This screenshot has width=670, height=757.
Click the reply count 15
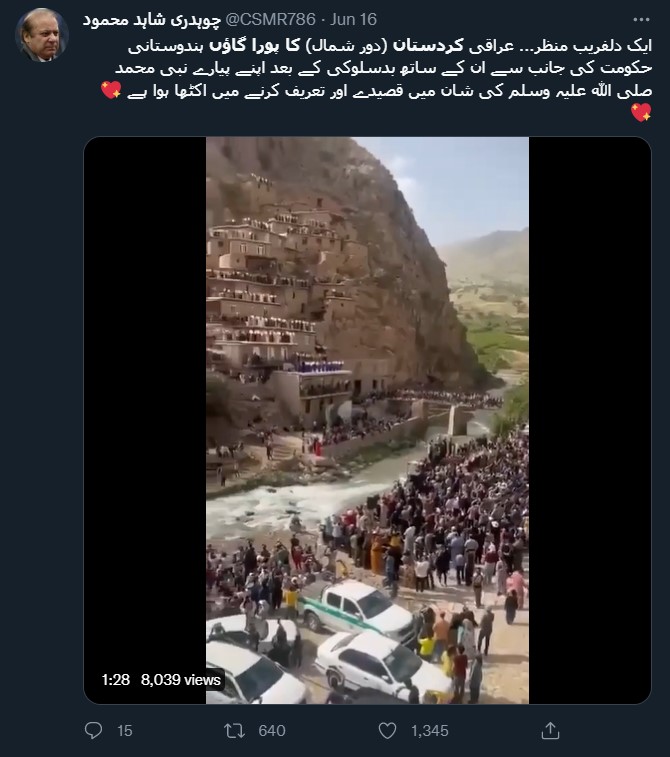pyautogui.click(x=125, y=731)
